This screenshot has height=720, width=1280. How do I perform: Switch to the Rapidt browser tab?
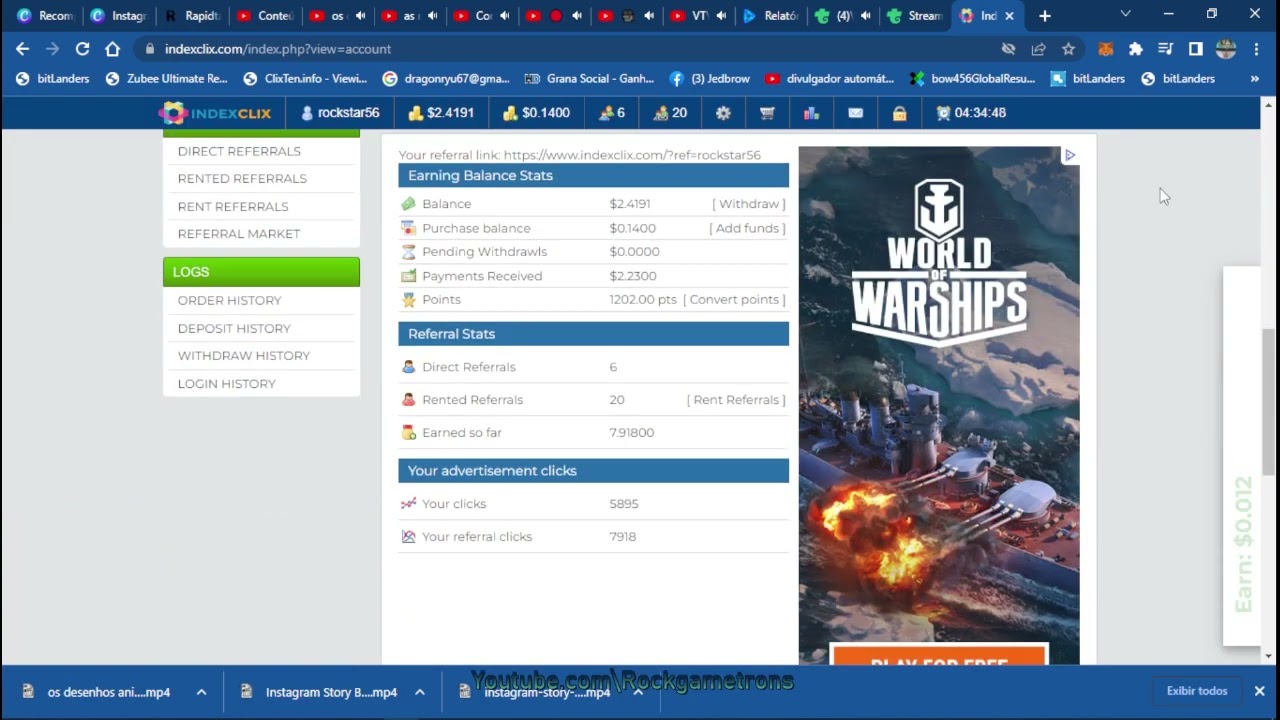(191, 16)
